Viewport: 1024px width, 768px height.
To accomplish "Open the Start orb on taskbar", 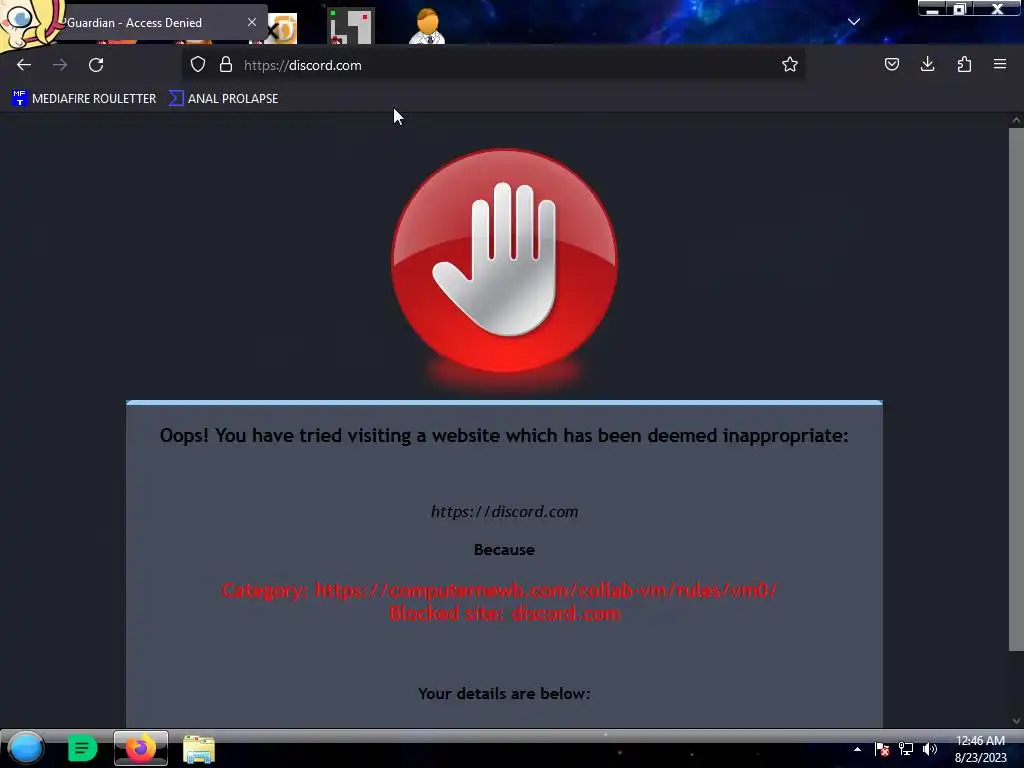I will click(x=26, y=748).
